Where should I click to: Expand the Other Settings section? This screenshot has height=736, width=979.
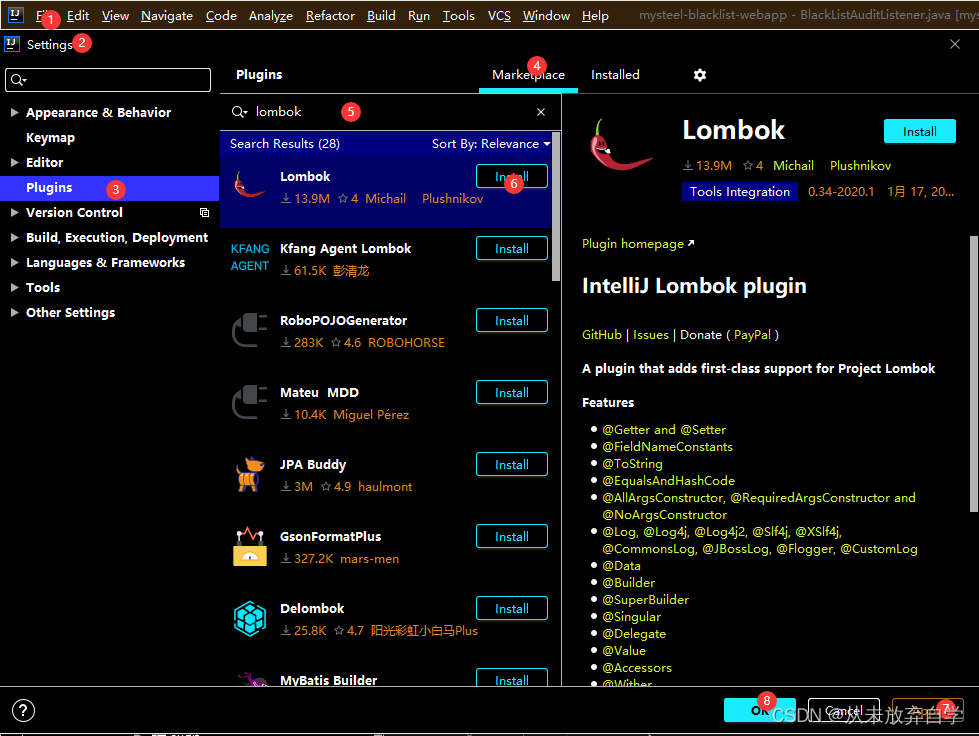coord(17,312)
